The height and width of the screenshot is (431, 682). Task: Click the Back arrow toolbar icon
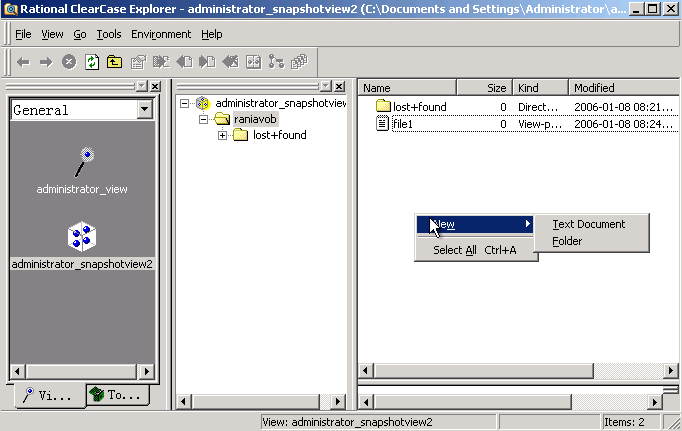(x=23, y=62)
